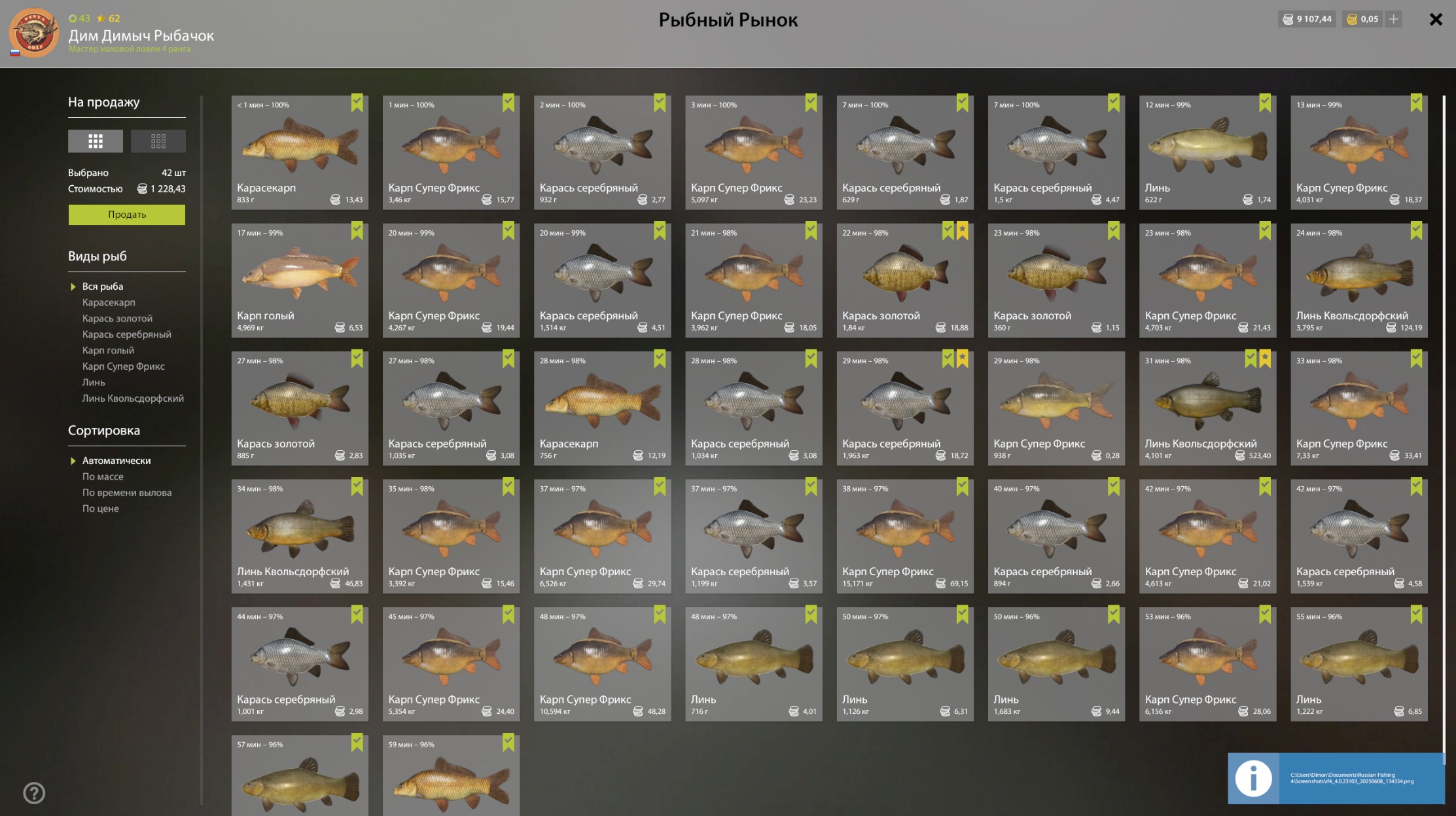Viewport: 1456px width, 816px height.
Task: Click the silver coins balance icon
Action: (x=1288, y=19)
